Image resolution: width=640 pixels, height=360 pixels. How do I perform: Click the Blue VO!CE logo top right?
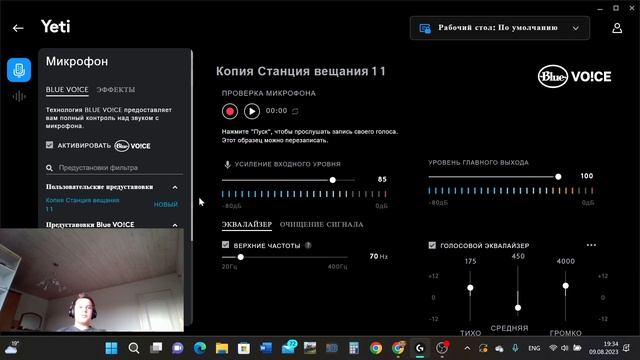574,76
